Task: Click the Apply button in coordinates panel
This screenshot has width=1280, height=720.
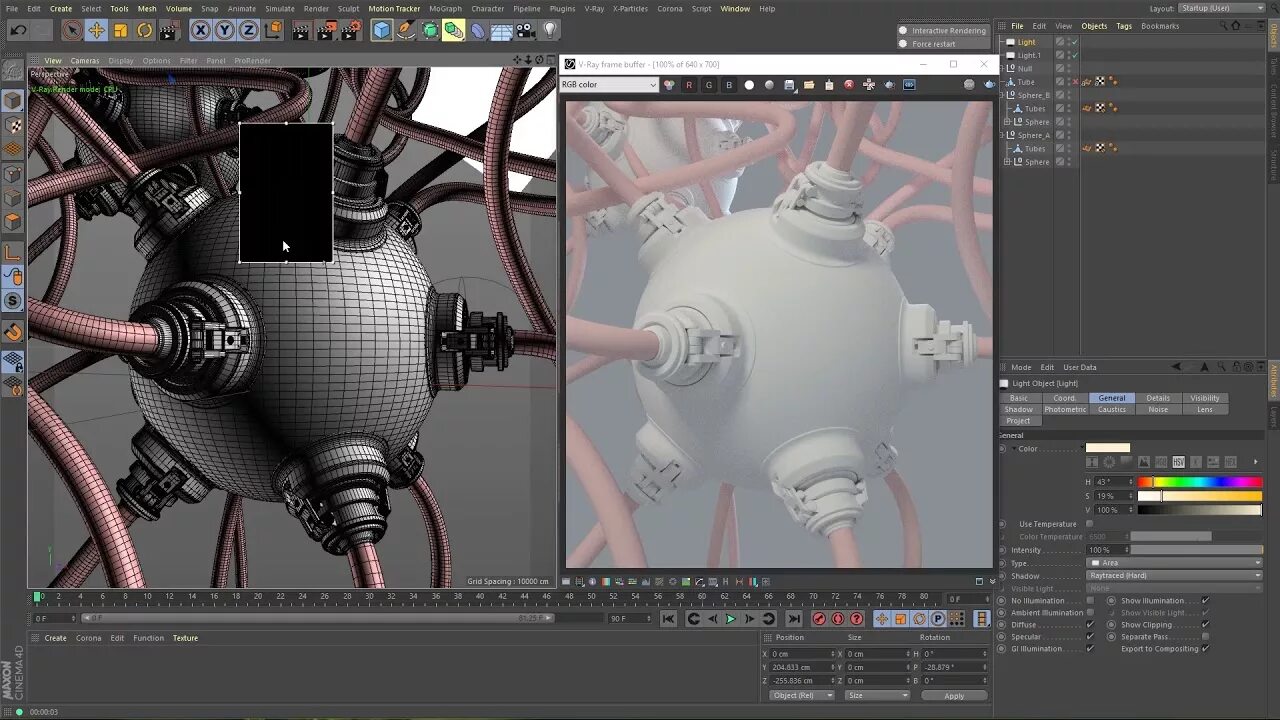Action: point(954,696)
